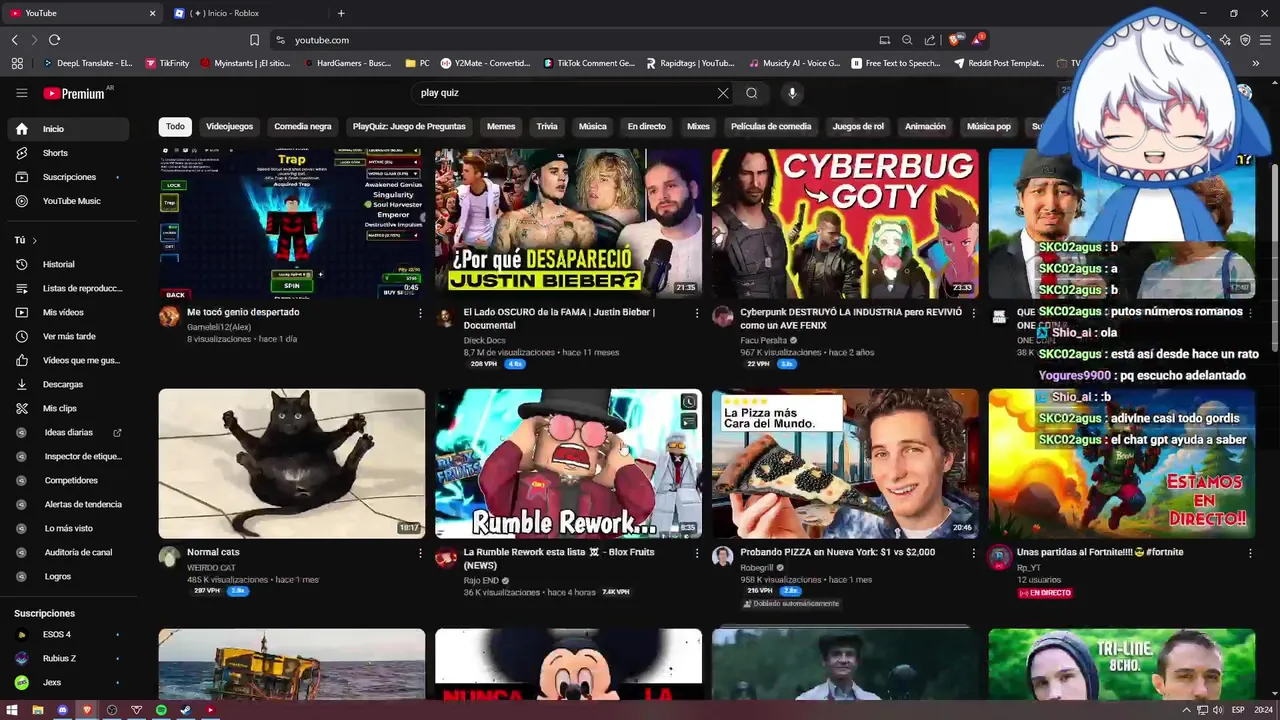Screen dimensions: 1280x720
Task: Select the Música filter chip
Action: tap(592, 127)
